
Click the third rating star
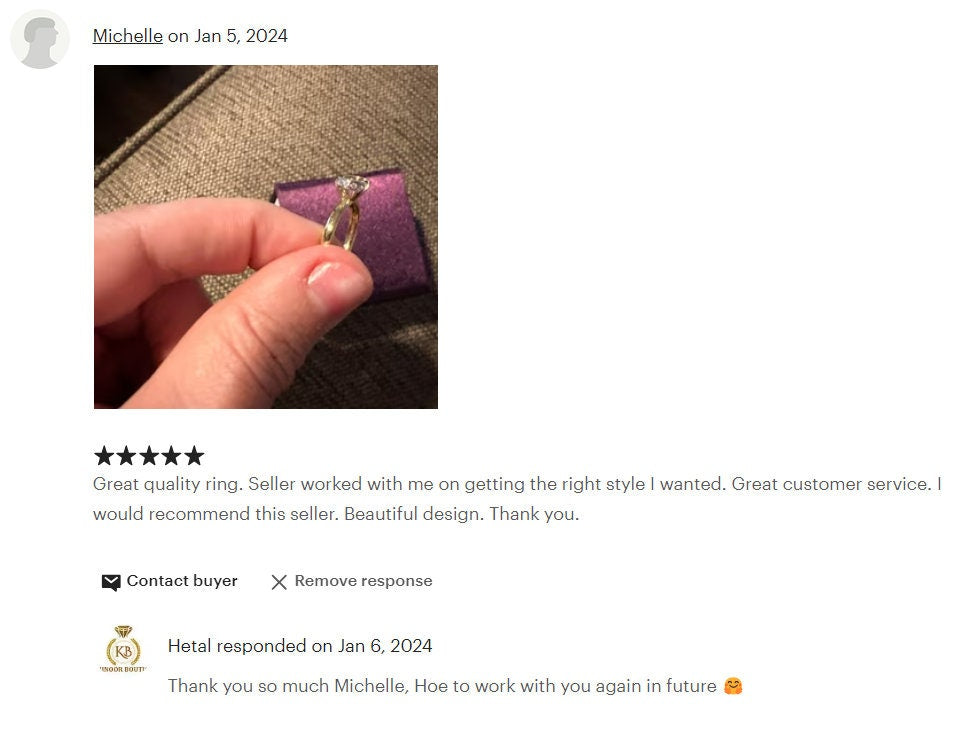[149, 456]
